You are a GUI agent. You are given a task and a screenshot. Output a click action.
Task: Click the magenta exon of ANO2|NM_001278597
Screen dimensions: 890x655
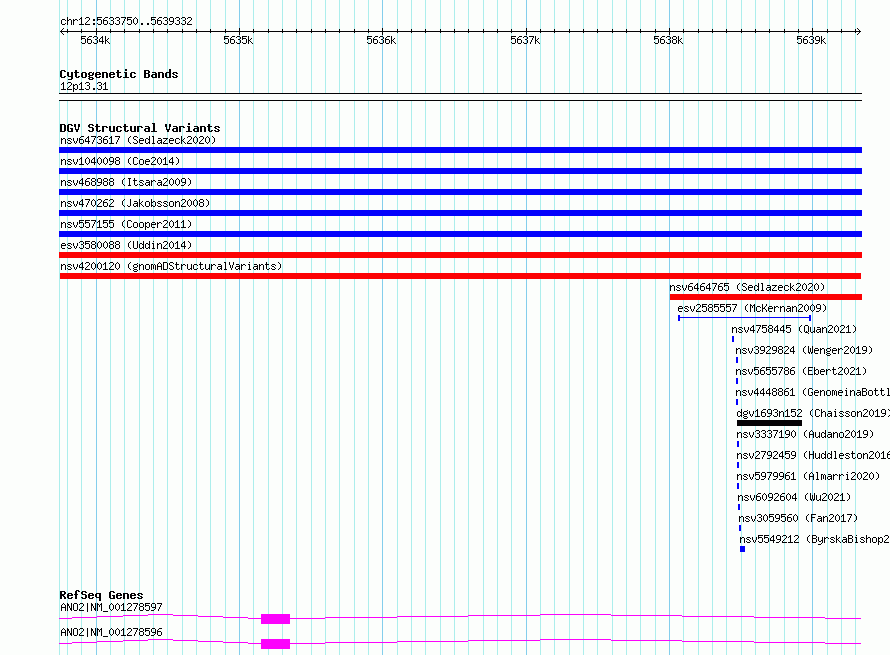pyautogui.click(x=275, y=619)
